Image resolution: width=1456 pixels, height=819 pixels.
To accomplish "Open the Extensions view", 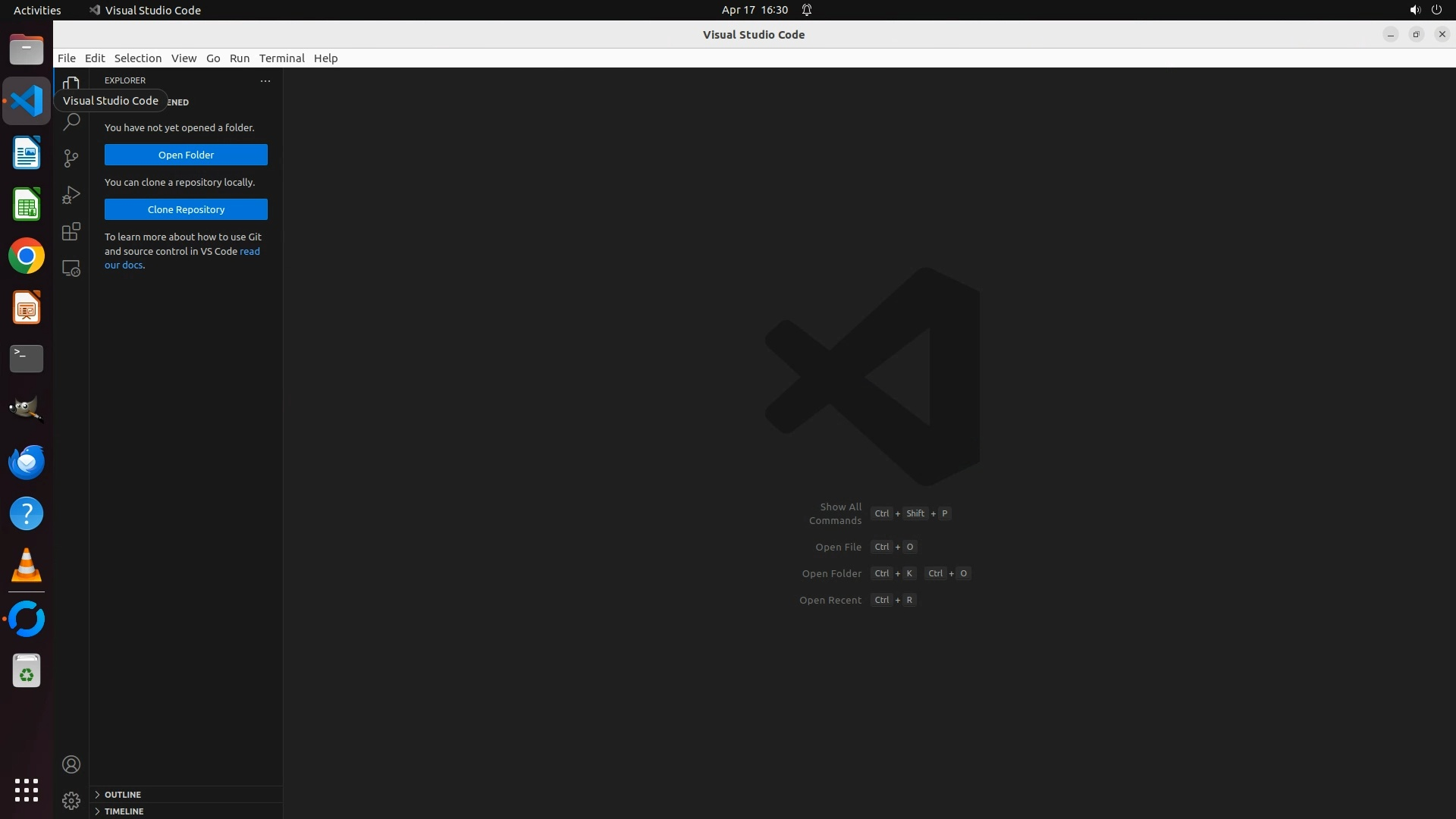I will (71, 231).
